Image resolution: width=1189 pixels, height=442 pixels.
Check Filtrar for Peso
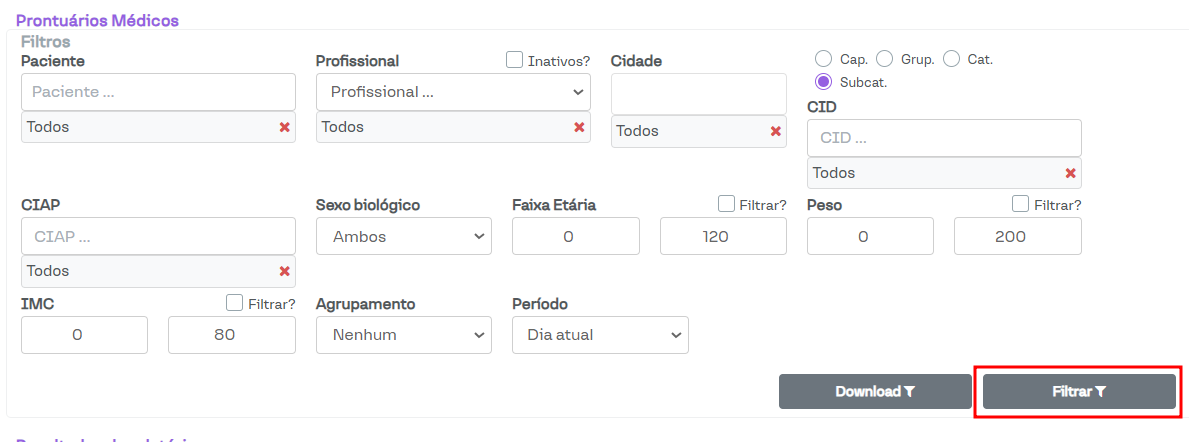(x=1021, y=204)
